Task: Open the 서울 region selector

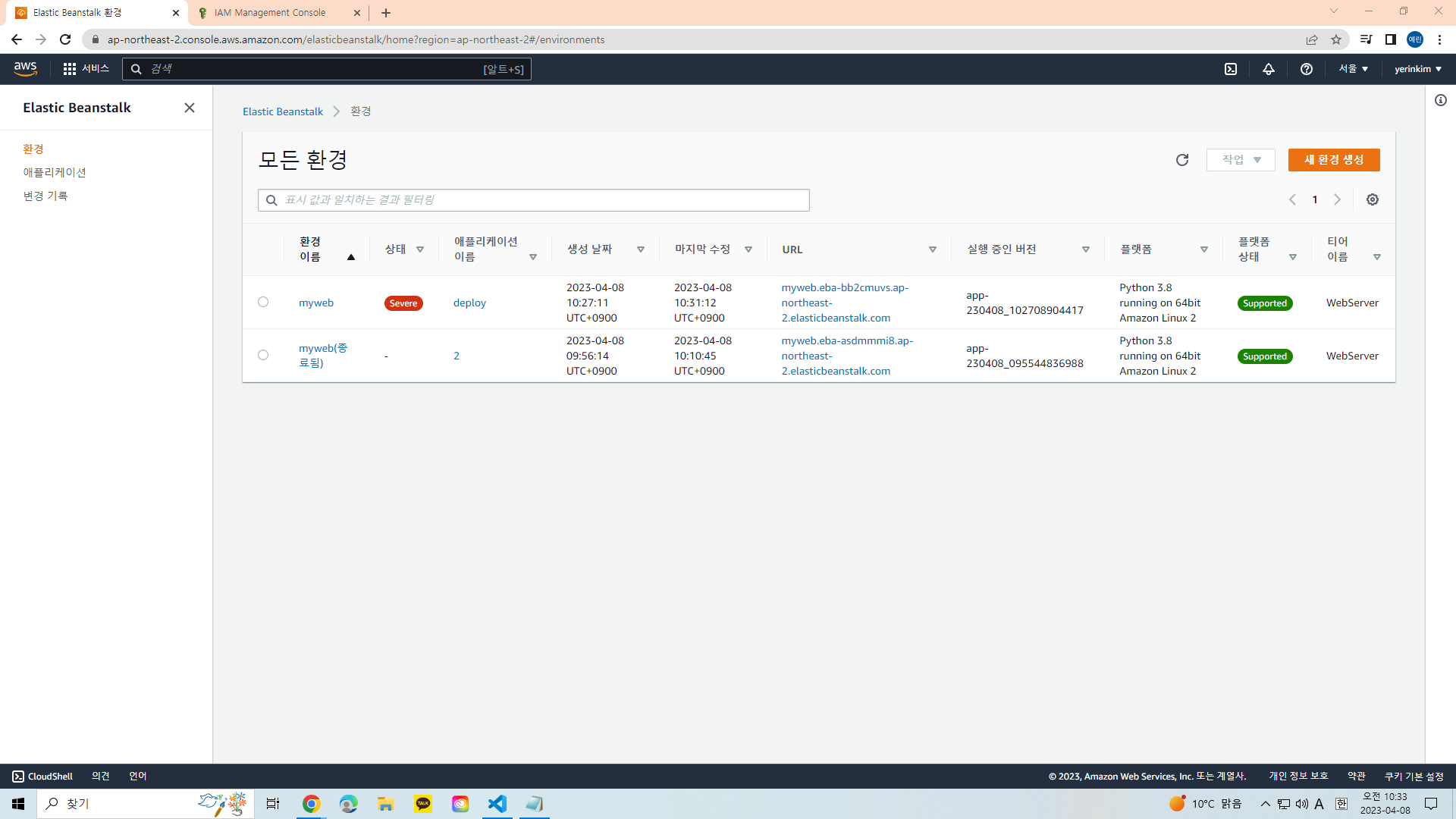Action: tap(1353, 69)
